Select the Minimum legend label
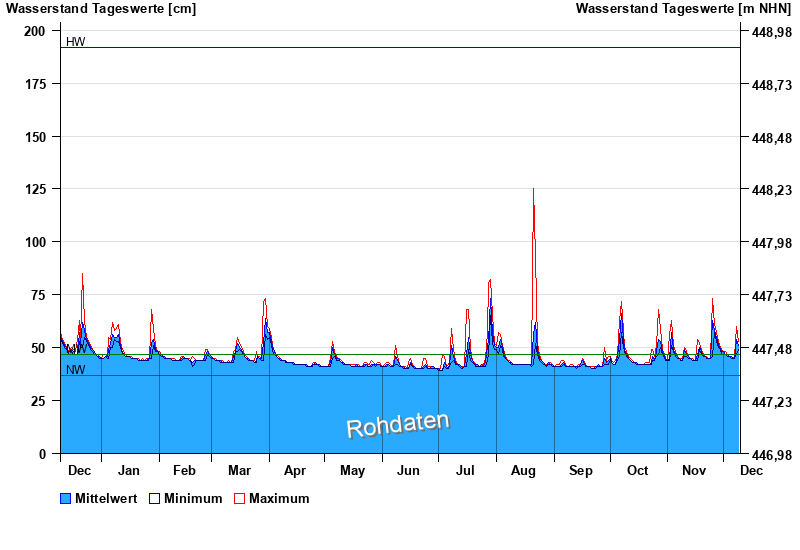800x550 pixels. point(192,498)
